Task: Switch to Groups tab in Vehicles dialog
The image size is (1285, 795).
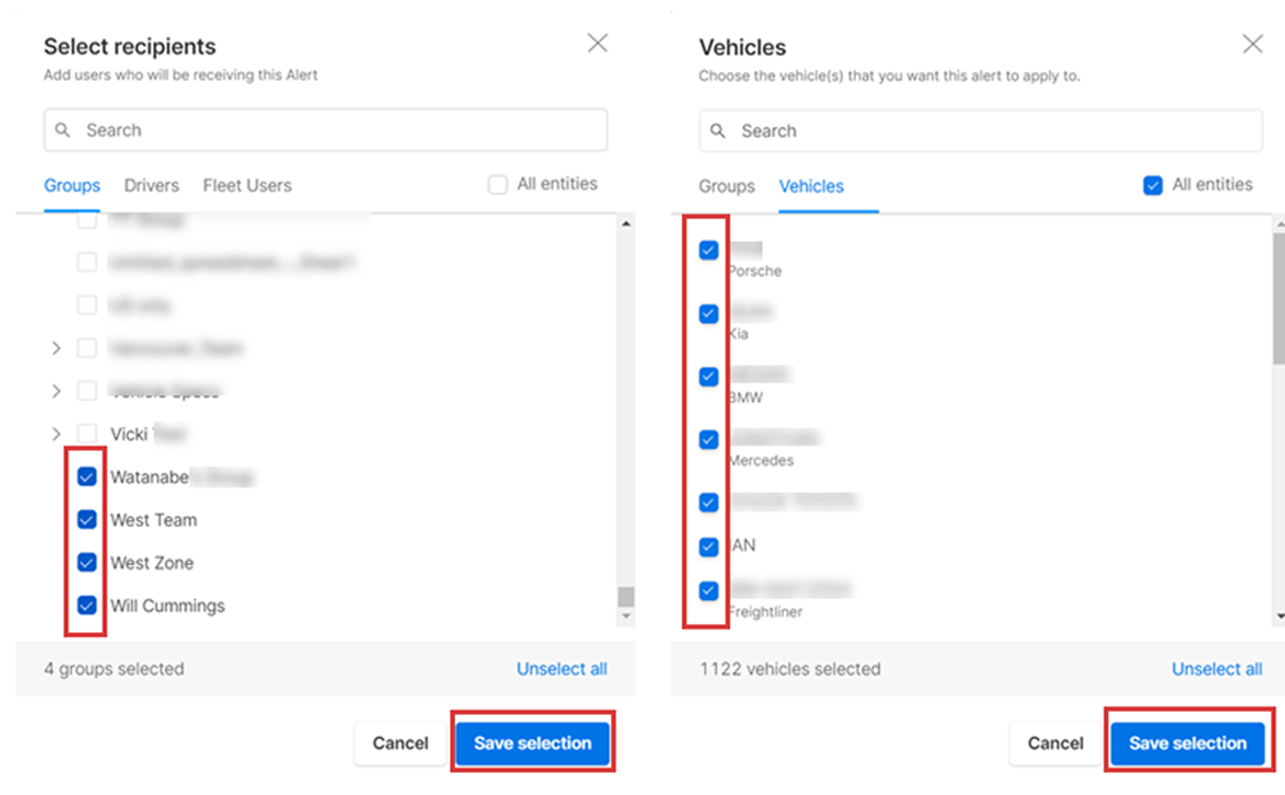Action: point(727,186)
